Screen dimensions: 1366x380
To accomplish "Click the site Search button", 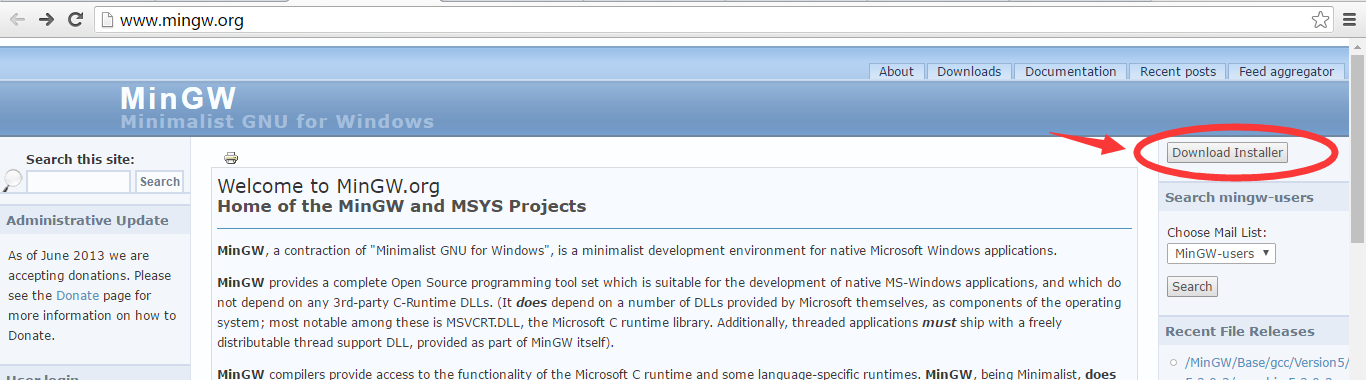I will pos(160,182).
